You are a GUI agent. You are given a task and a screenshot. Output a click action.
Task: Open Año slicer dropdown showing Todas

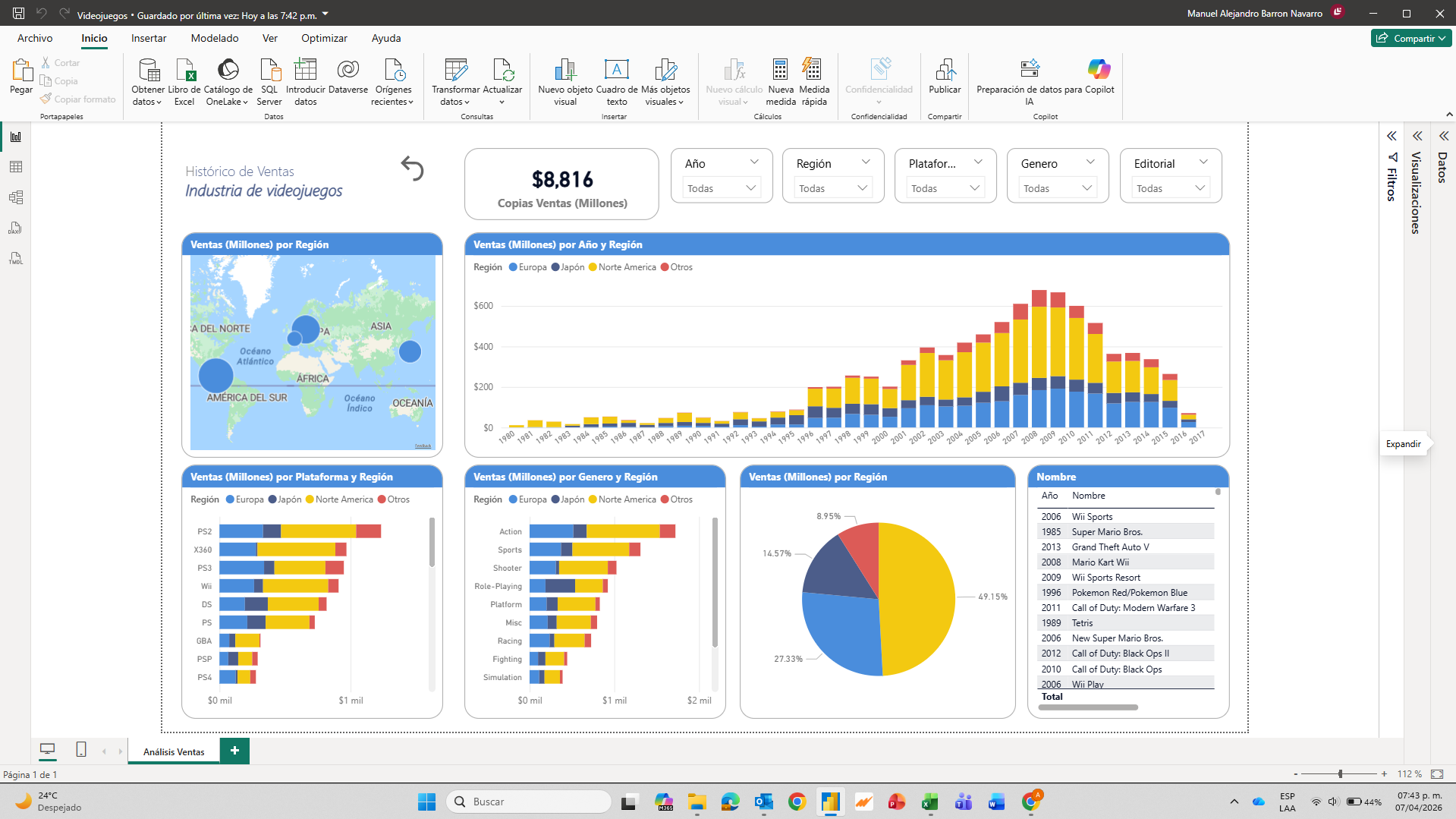[722, 188]
